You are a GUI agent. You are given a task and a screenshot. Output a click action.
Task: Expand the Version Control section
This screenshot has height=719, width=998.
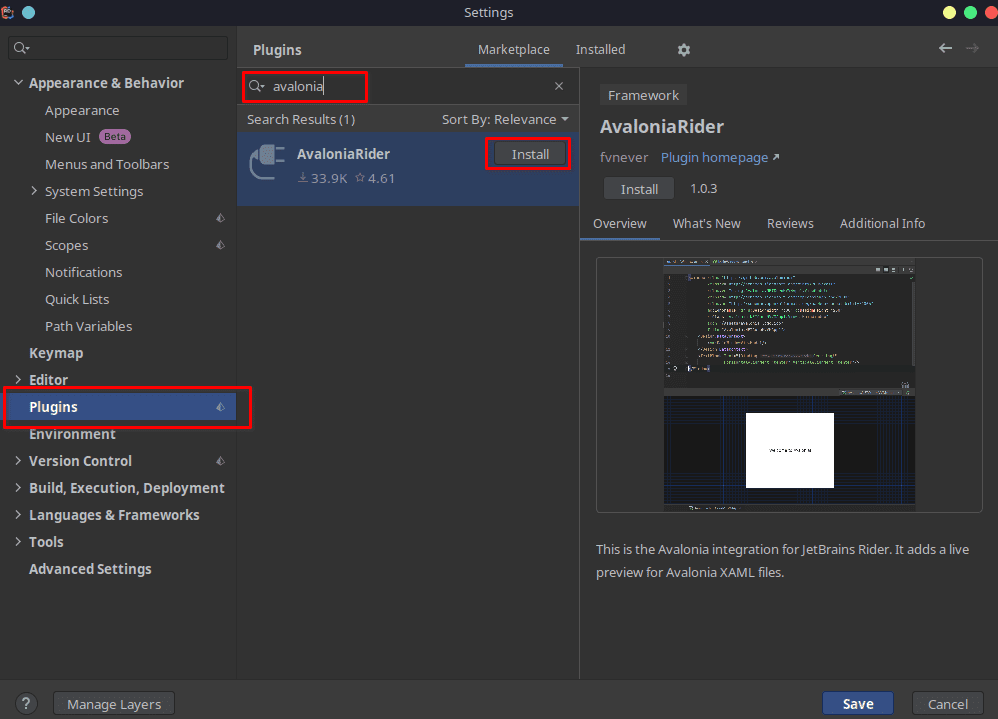(x=18, y=461)
